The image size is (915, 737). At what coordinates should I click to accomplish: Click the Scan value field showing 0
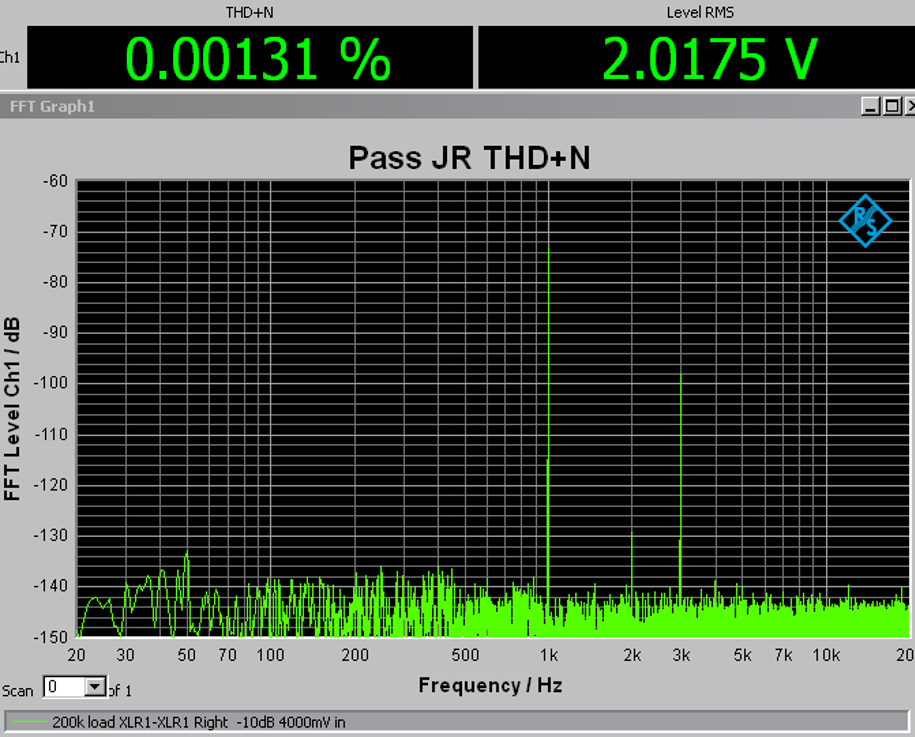tap(64, 687)
